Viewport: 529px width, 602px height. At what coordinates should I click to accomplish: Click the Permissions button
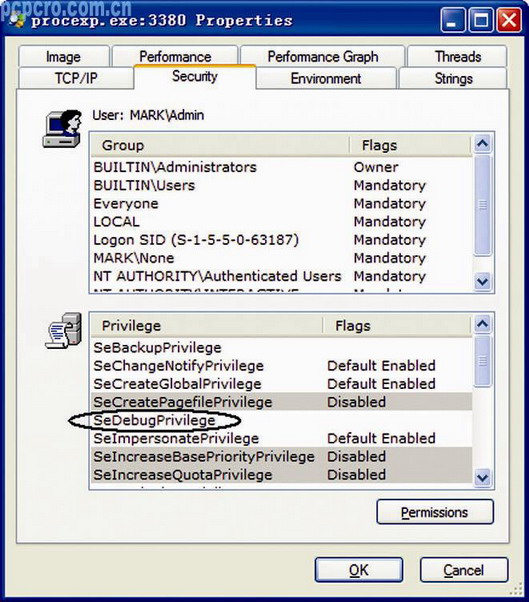pyautogui.click(x=435, y=512)
